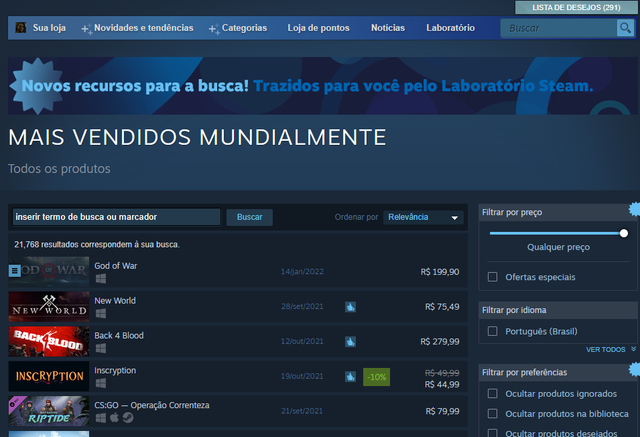Image resolution: width=640 pixels, height=437 pixels.
Task: Expand VER TODOS language list
Action: [605, 350]
